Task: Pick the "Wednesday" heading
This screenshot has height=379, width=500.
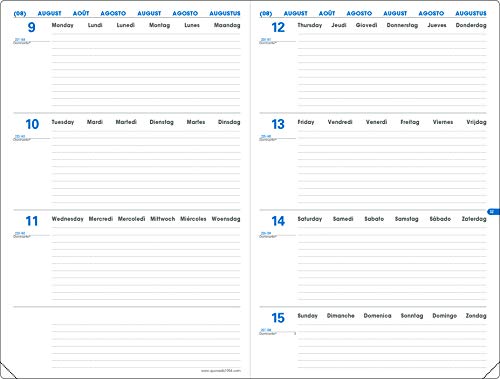Action: click(x=67, y=219)
